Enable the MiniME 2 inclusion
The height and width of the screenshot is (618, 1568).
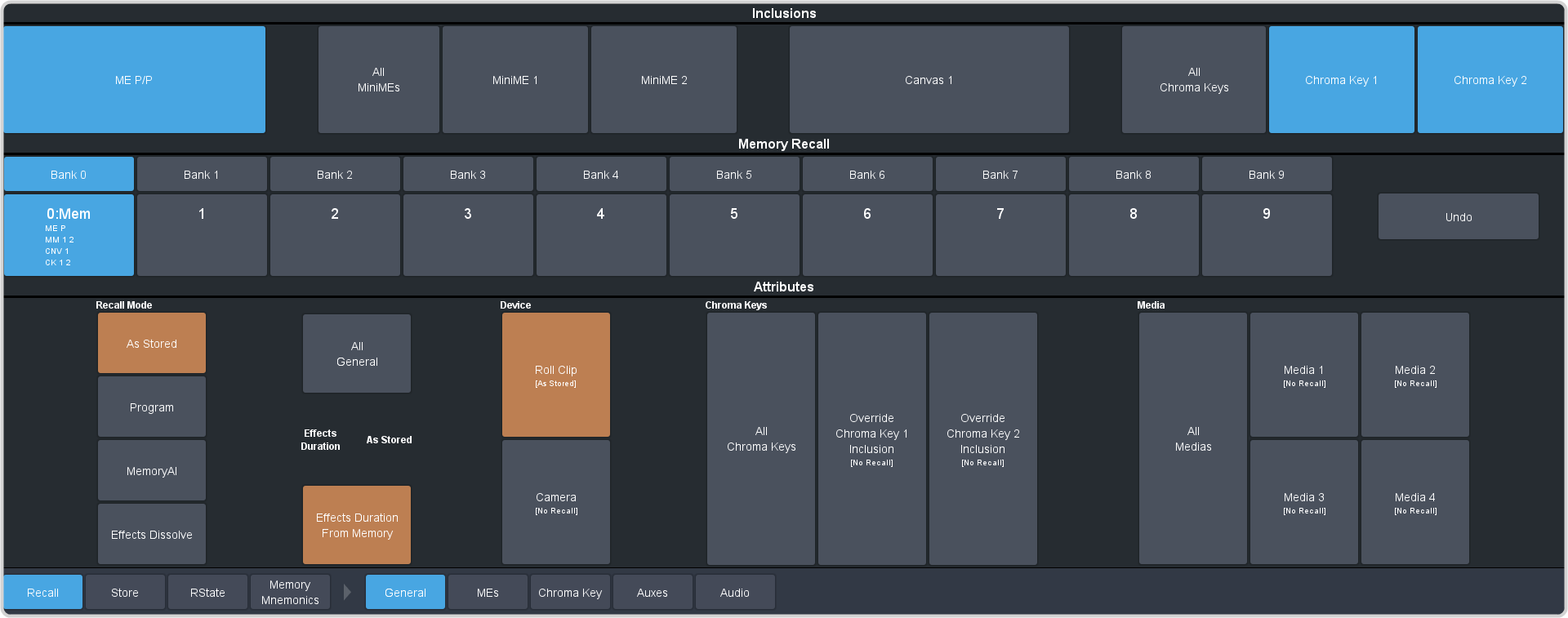pyautogui.click(x=664, y=80)
